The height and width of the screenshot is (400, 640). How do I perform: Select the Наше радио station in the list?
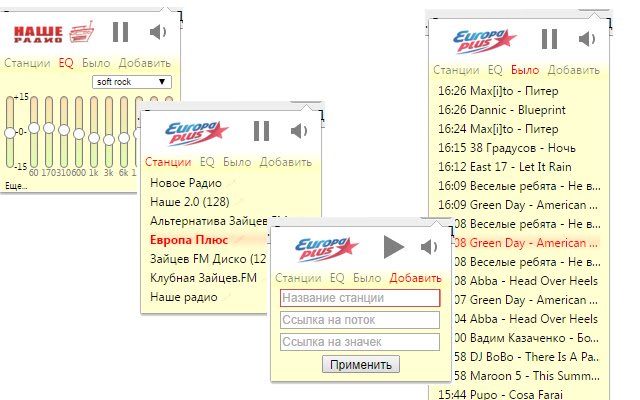point(184,297)
